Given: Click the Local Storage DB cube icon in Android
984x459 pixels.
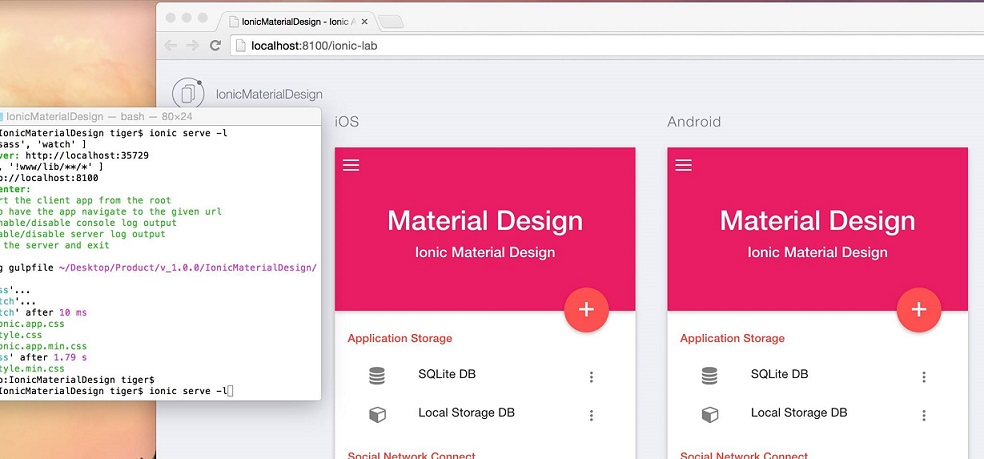Looking at the screenshot, I should point(709,414).
